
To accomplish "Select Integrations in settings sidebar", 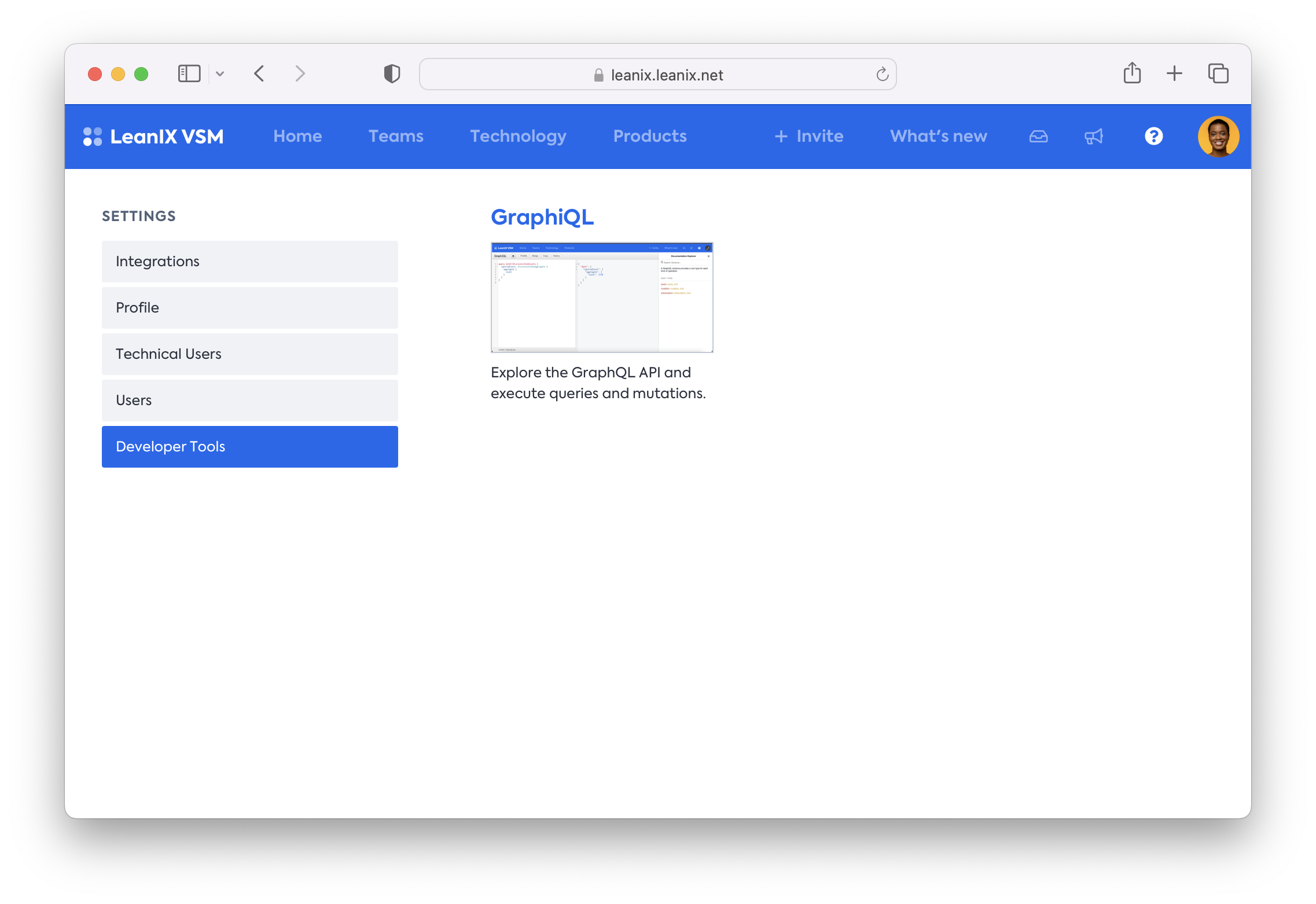I will coord(249,262).
